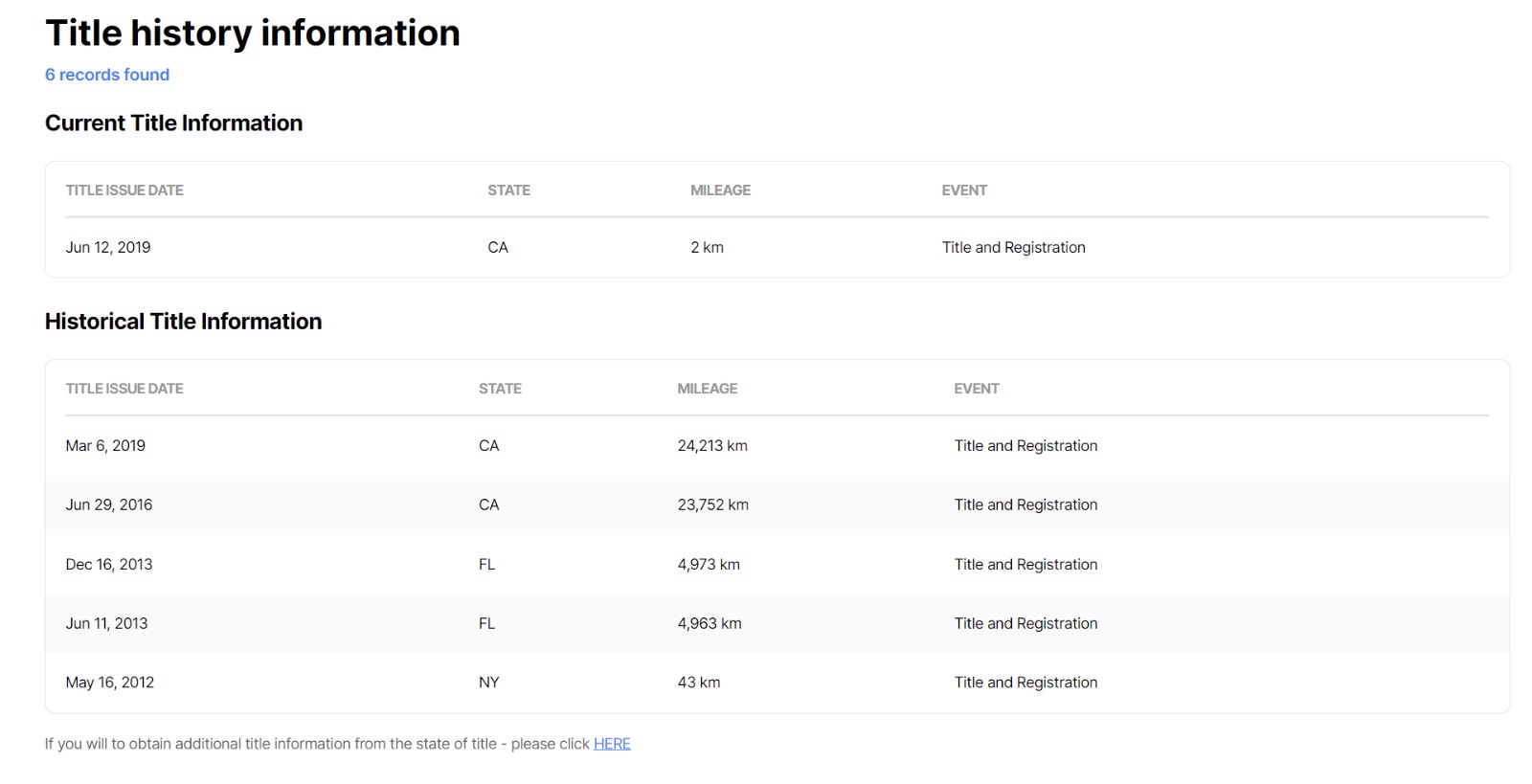Click the '4,963 km' mileage cell
The width and height of the screenshot is (1532, 784).
(x=710, y=623)
